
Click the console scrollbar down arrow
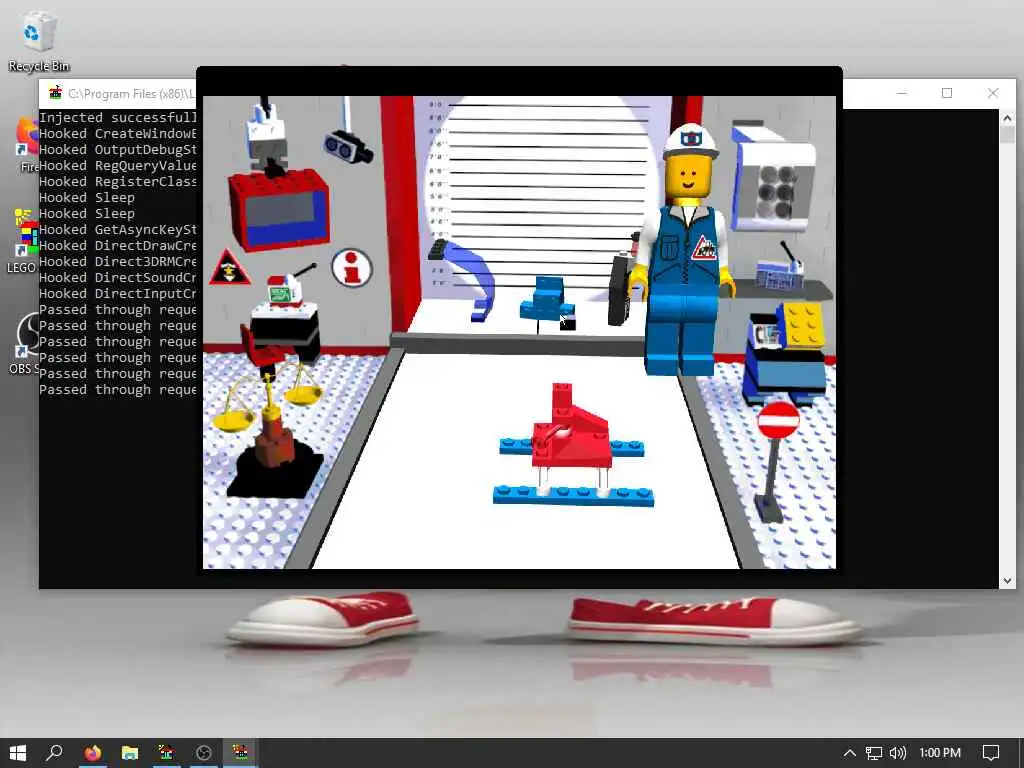pyautogui.click(x=1007, y=581)
